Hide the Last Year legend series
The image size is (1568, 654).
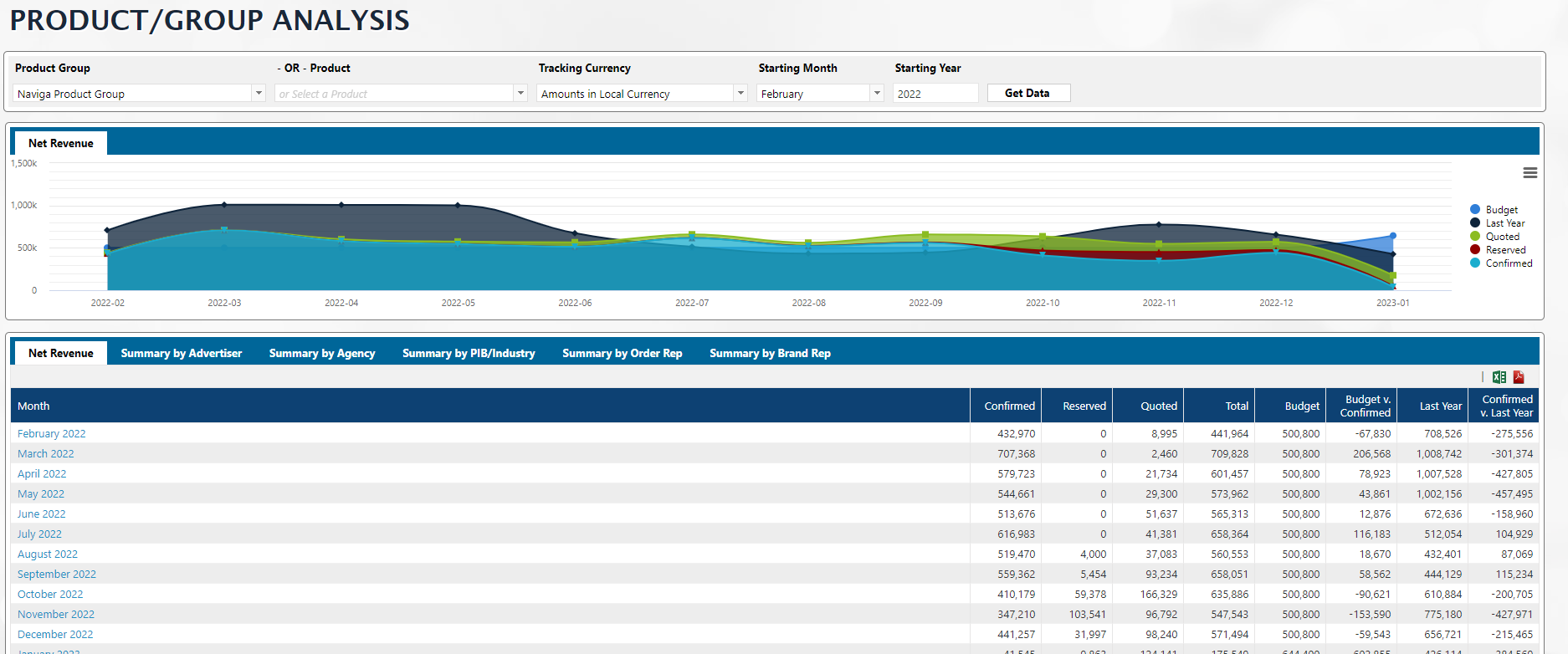(x=1504, y=223)
